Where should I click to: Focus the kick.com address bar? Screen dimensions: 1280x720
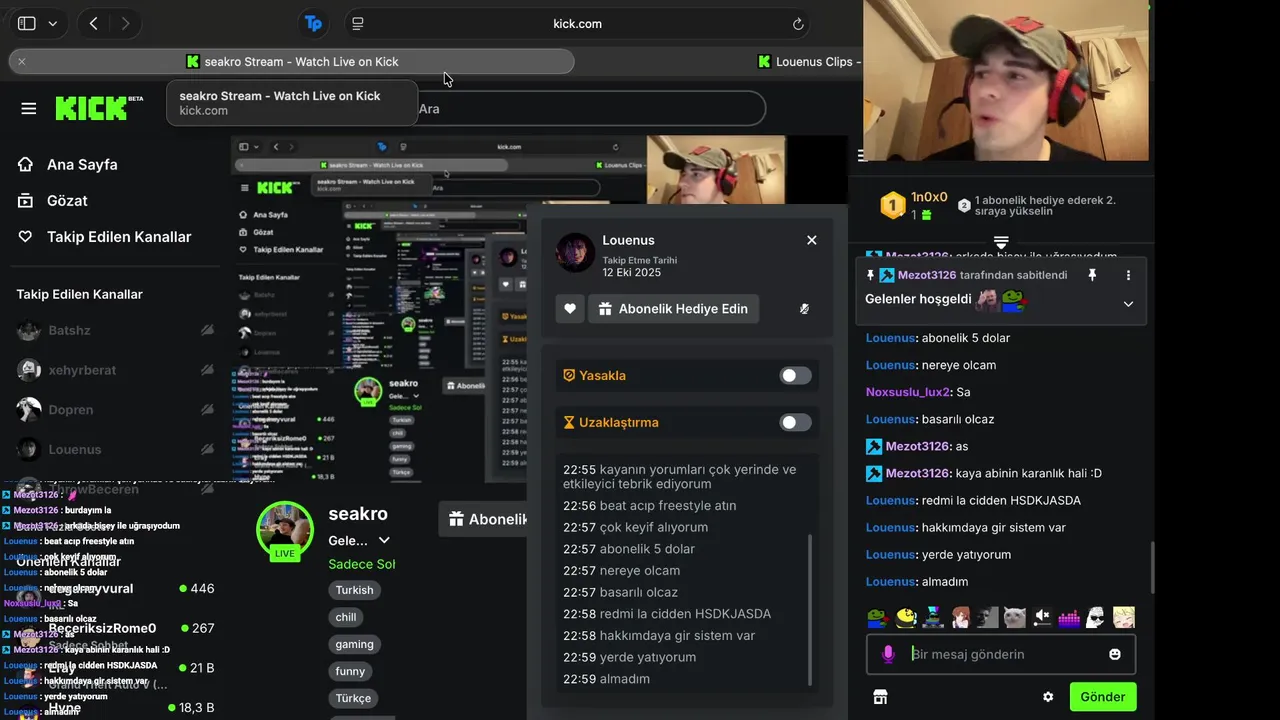pyautogui.click(x=577, y=23)
